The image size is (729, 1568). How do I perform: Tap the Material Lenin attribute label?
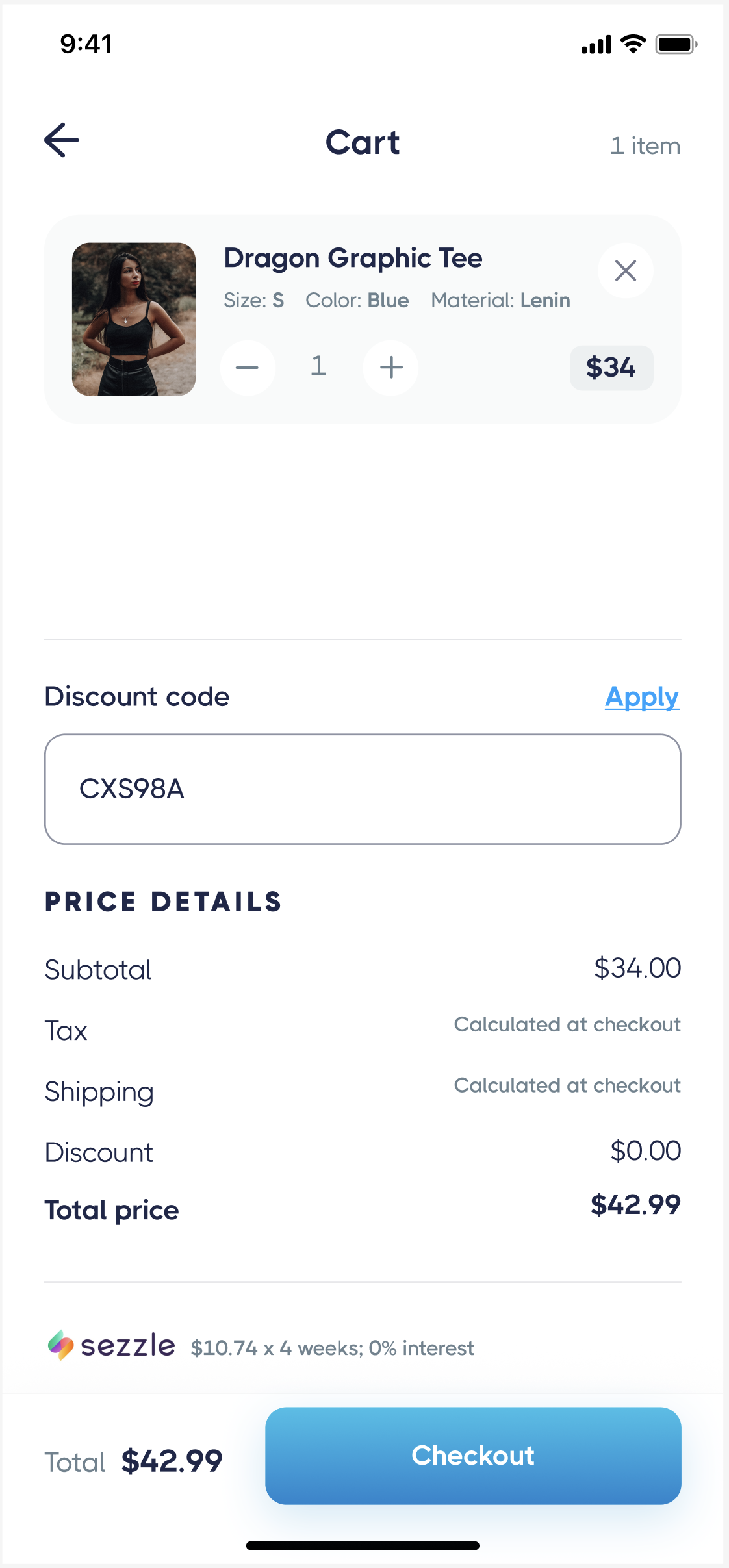pos(500,300)
